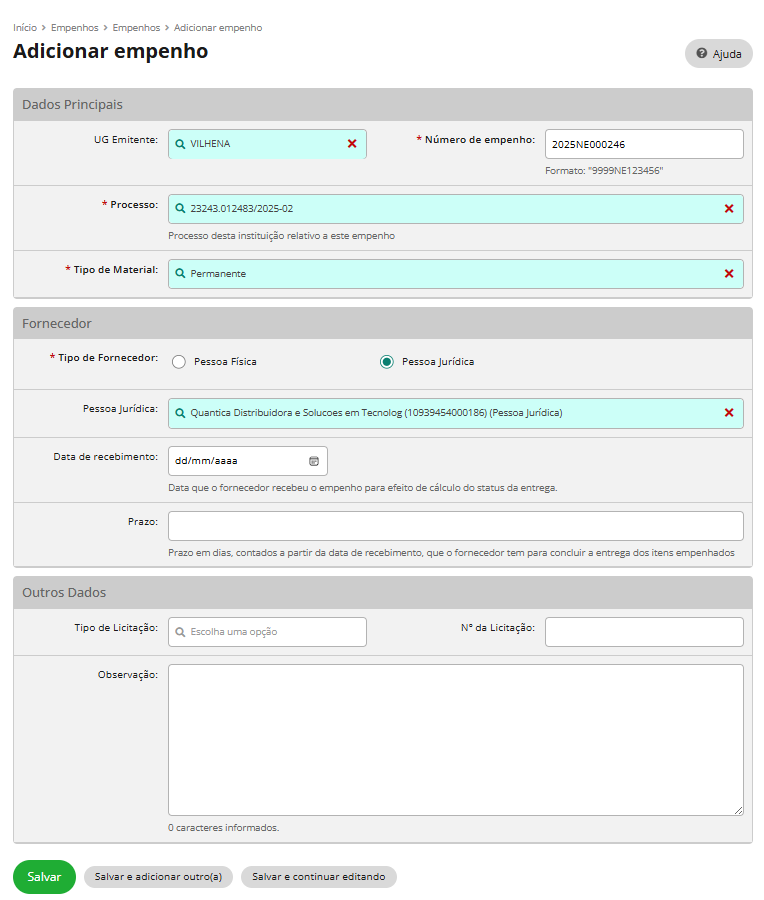Click Salvar e adicionar outro(a)
The width and height of the screenshot is (764, 900).
[x=158, y=877]
